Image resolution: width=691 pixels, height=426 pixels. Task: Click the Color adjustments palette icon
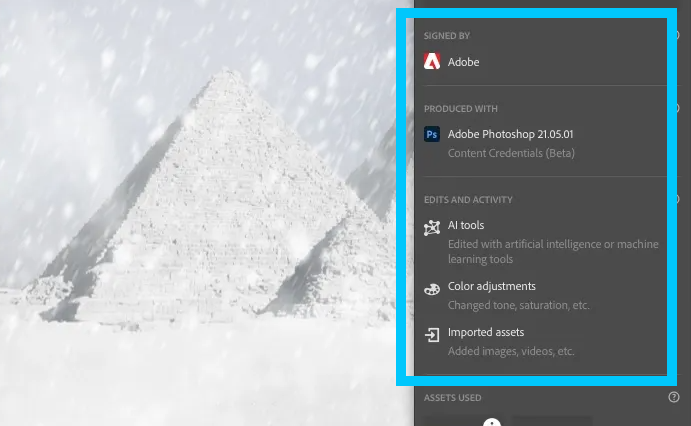coord(432,289)
